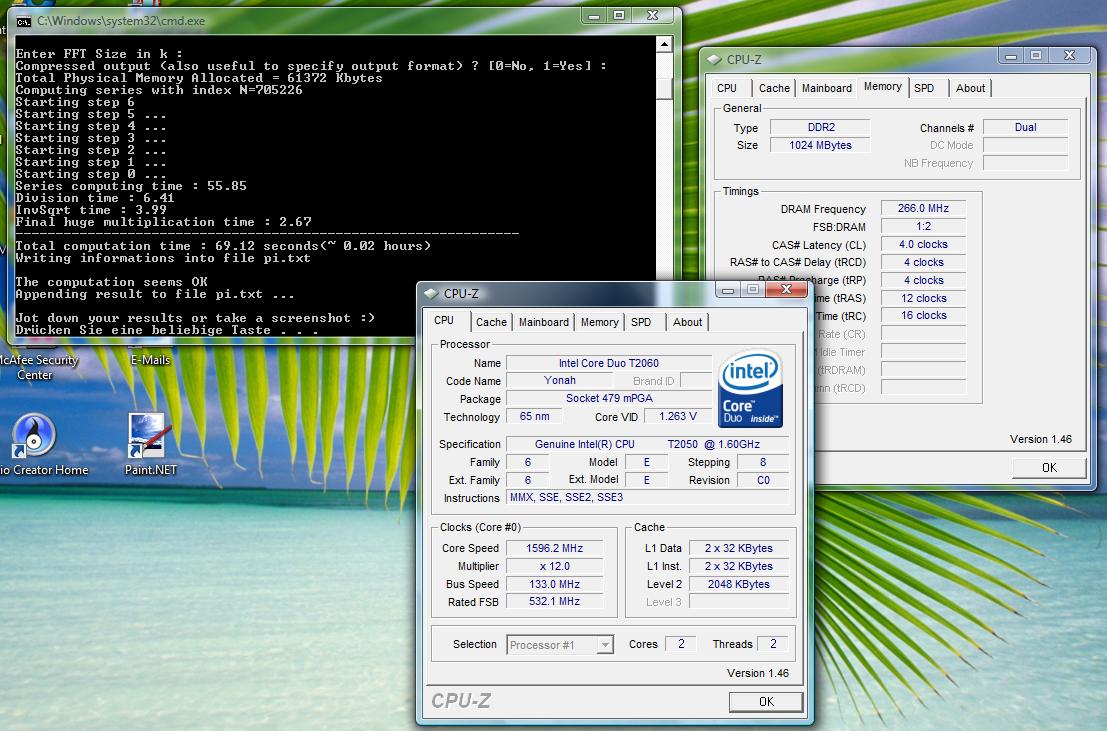1107x731 pixels.
Task: Click the FSB:DRAM value '1:2'
Action: coord(923,226)
